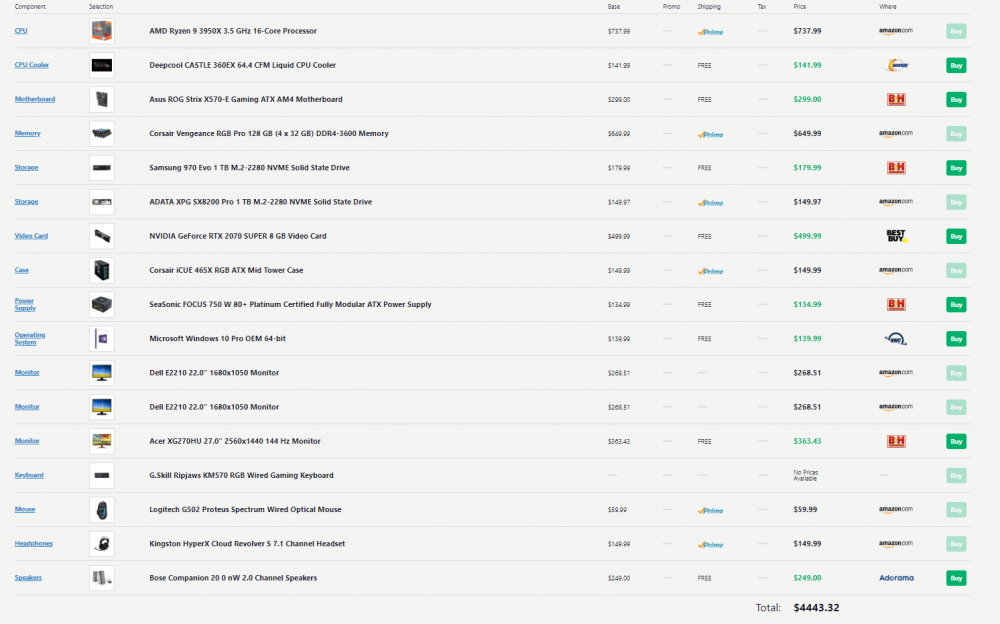1000x624 pixels.
Task: Click the $499.99 price for video card
Action: (807, 236)
